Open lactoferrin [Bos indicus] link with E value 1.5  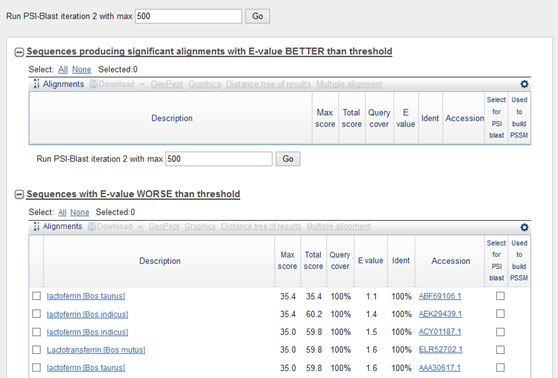click(87, 332)
